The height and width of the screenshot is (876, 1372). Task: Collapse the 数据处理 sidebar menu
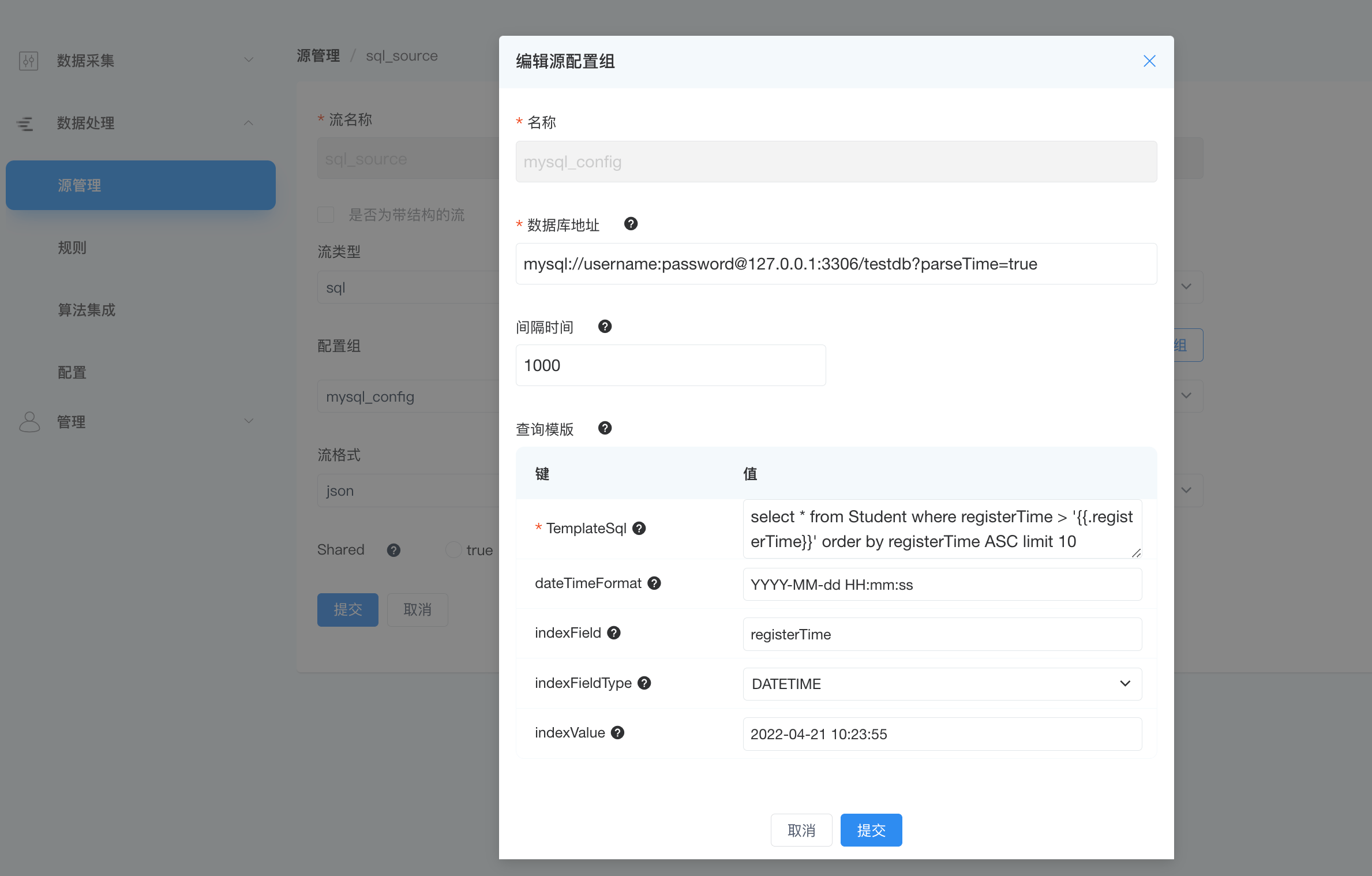[x=138, y=123]
